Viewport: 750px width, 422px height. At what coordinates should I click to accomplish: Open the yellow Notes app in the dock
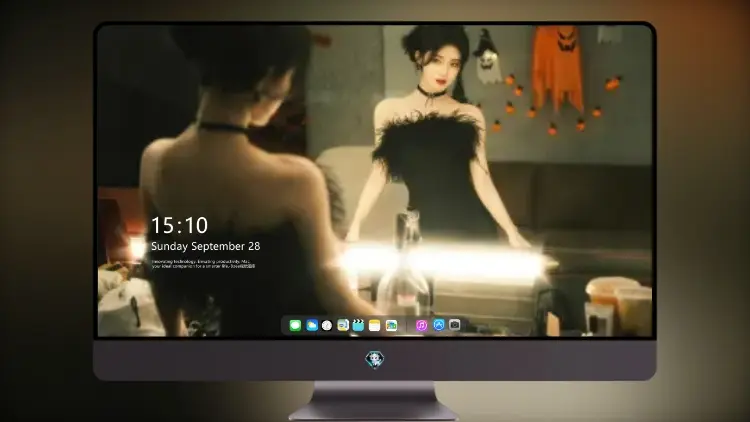(375, 325)
